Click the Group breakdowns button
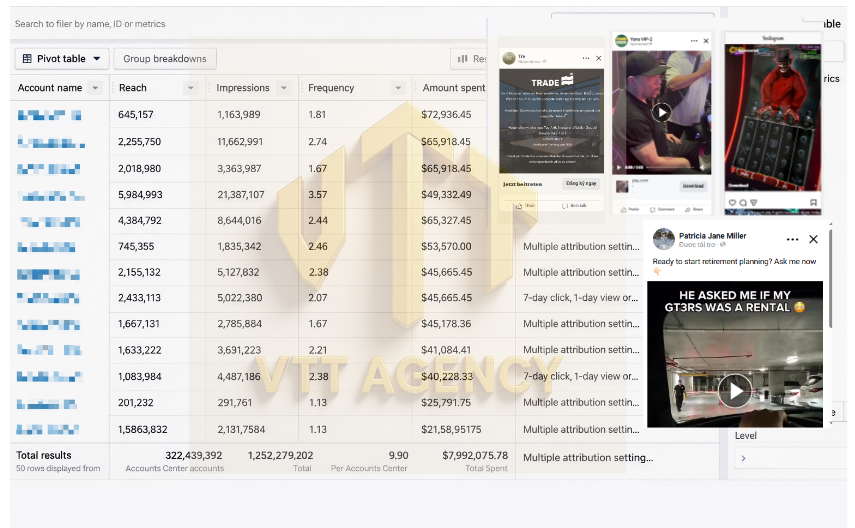 165,58
